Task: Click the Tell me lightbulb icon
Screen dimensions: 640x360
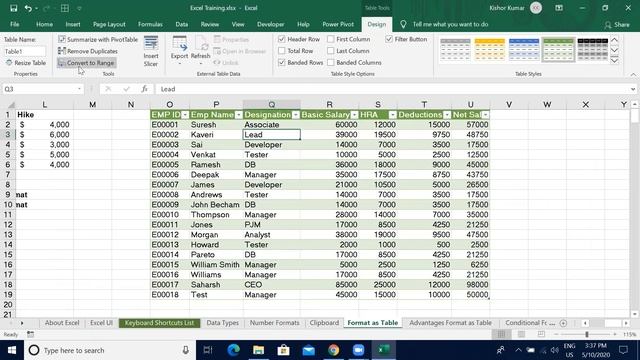Action: click(403, 24)
